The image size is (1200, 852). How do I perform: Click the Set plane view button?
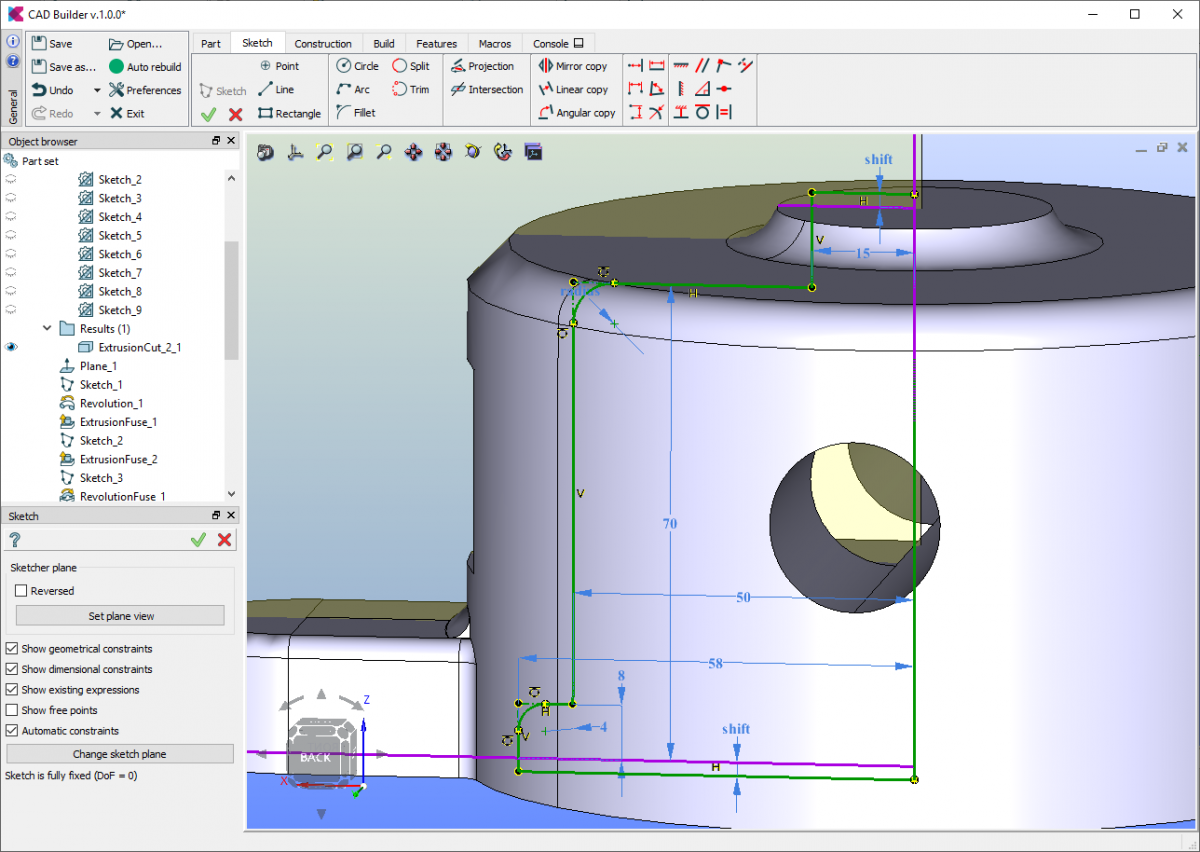121,616
